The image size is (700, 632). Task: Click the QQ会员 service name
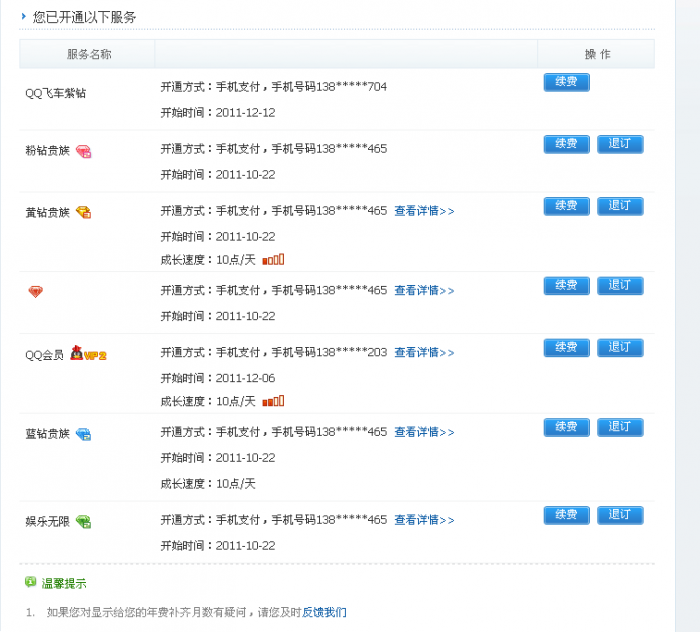(45, 355)
